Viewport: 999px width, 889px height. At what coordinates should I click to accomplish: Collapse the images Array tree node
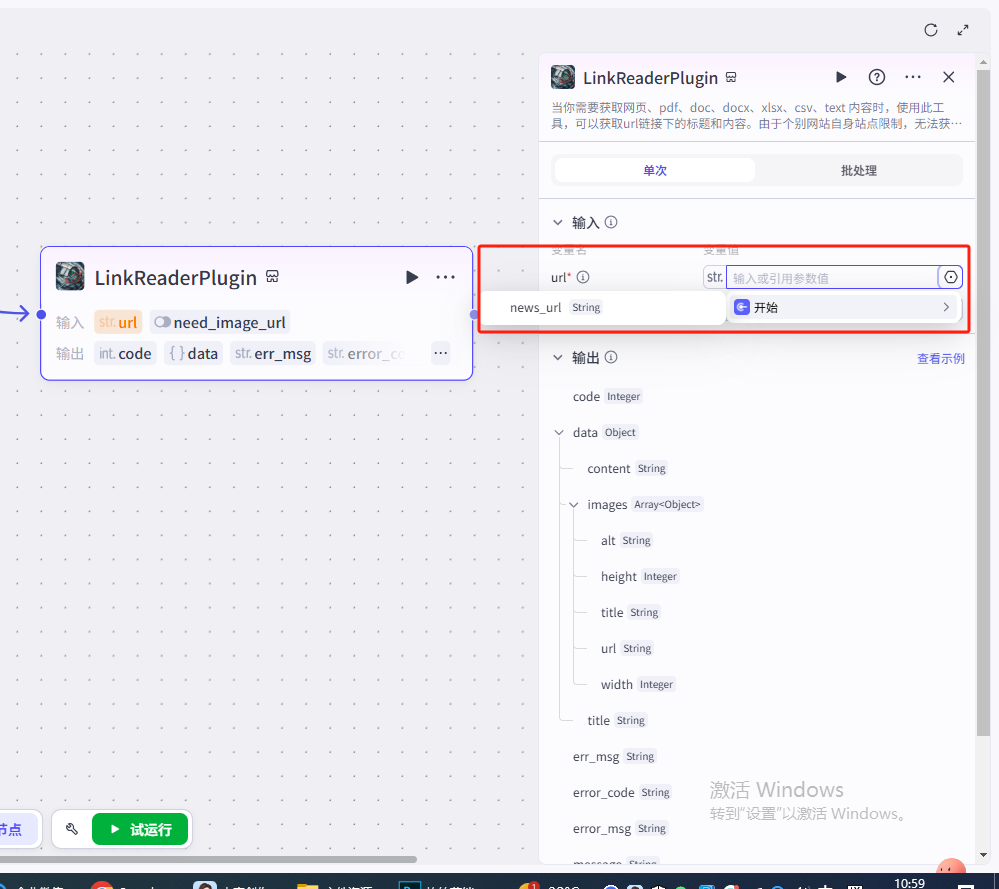point(574,505)
